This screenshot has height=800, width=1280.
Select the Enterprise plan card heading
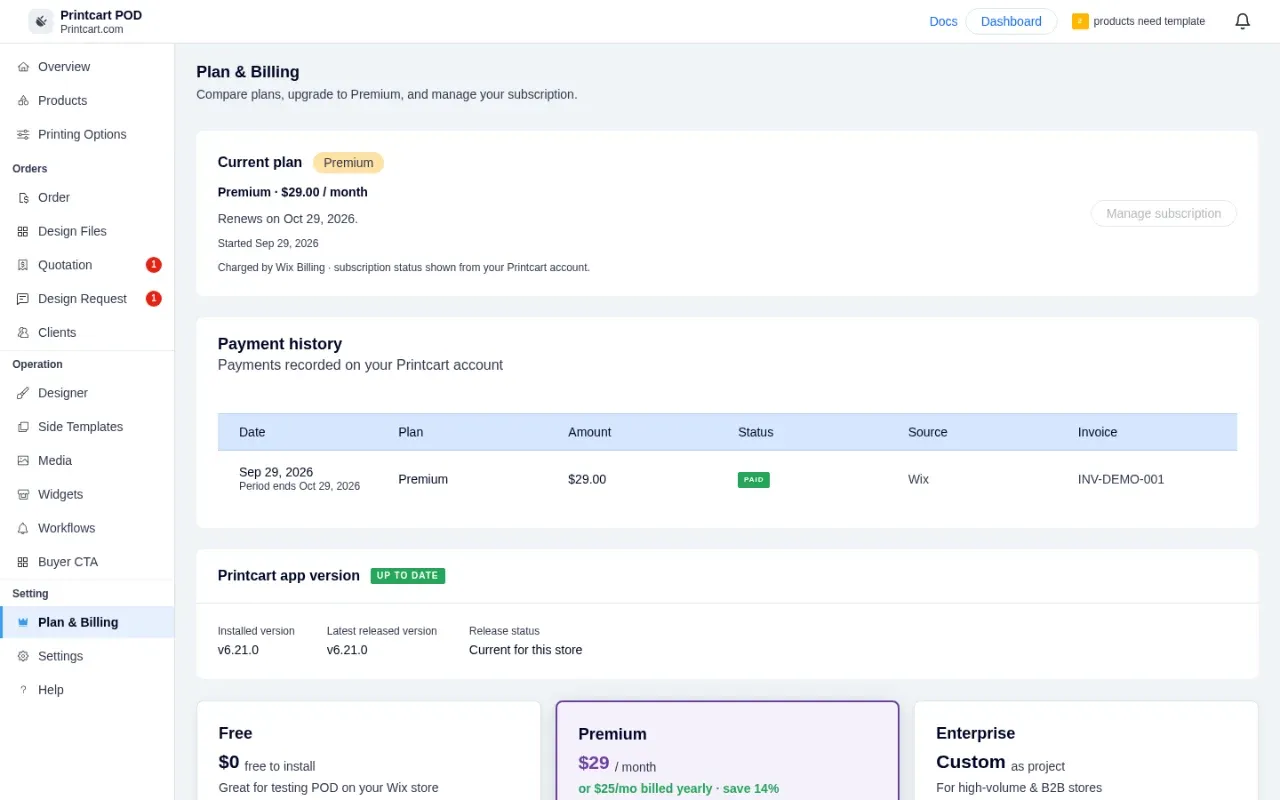coord(975,733)
